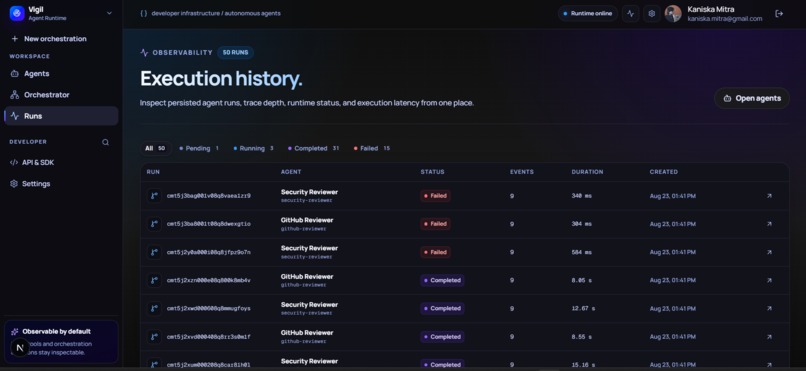Click the CREATED column header
This screenshot has width=806, height=371.
coord(664,172)
